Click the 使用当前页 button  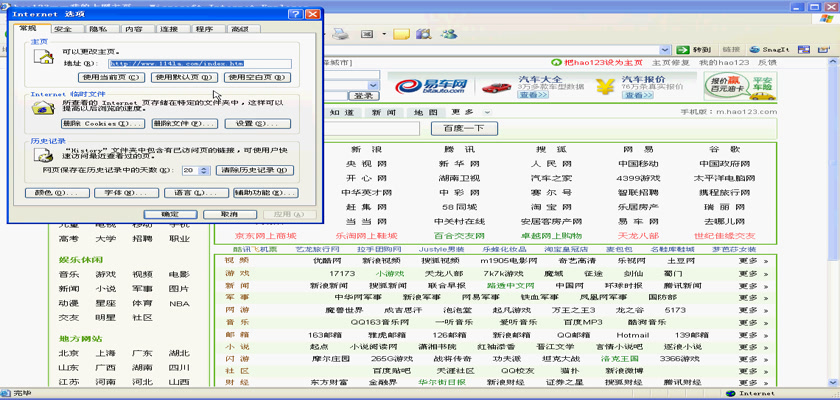(x=111, y=78)
